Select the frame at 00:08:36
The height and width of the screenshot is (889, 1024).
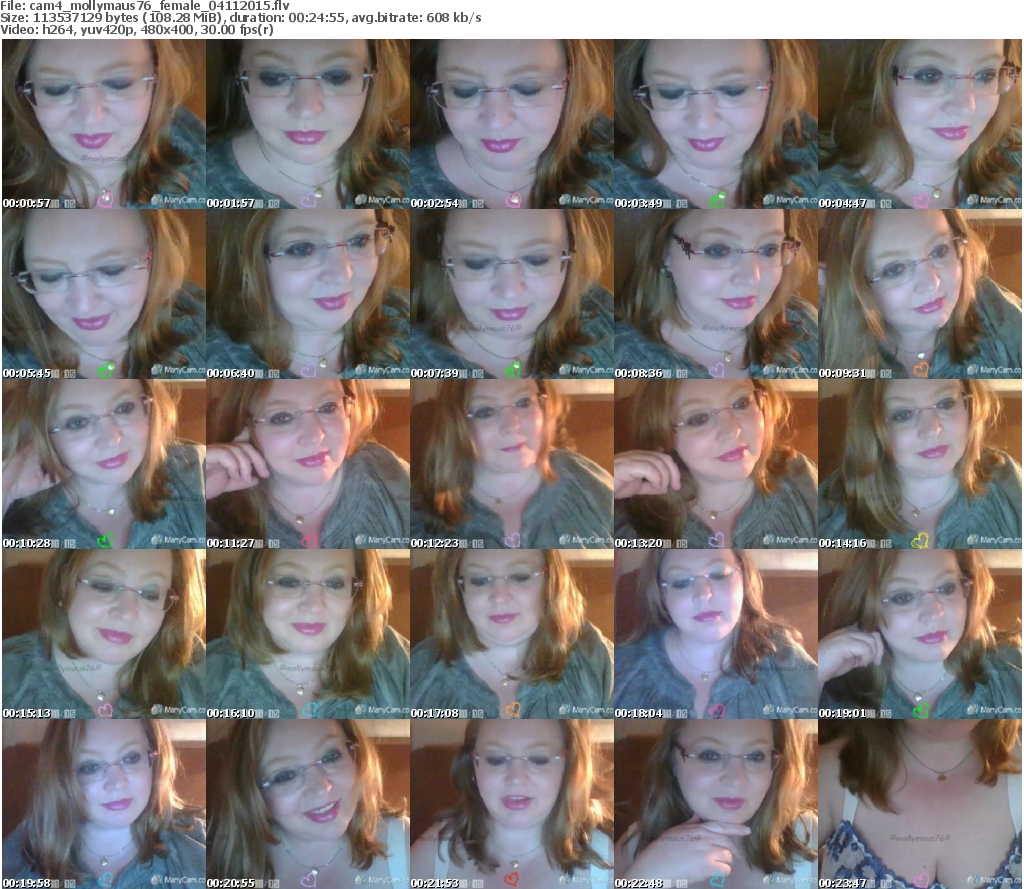point(716,294)
